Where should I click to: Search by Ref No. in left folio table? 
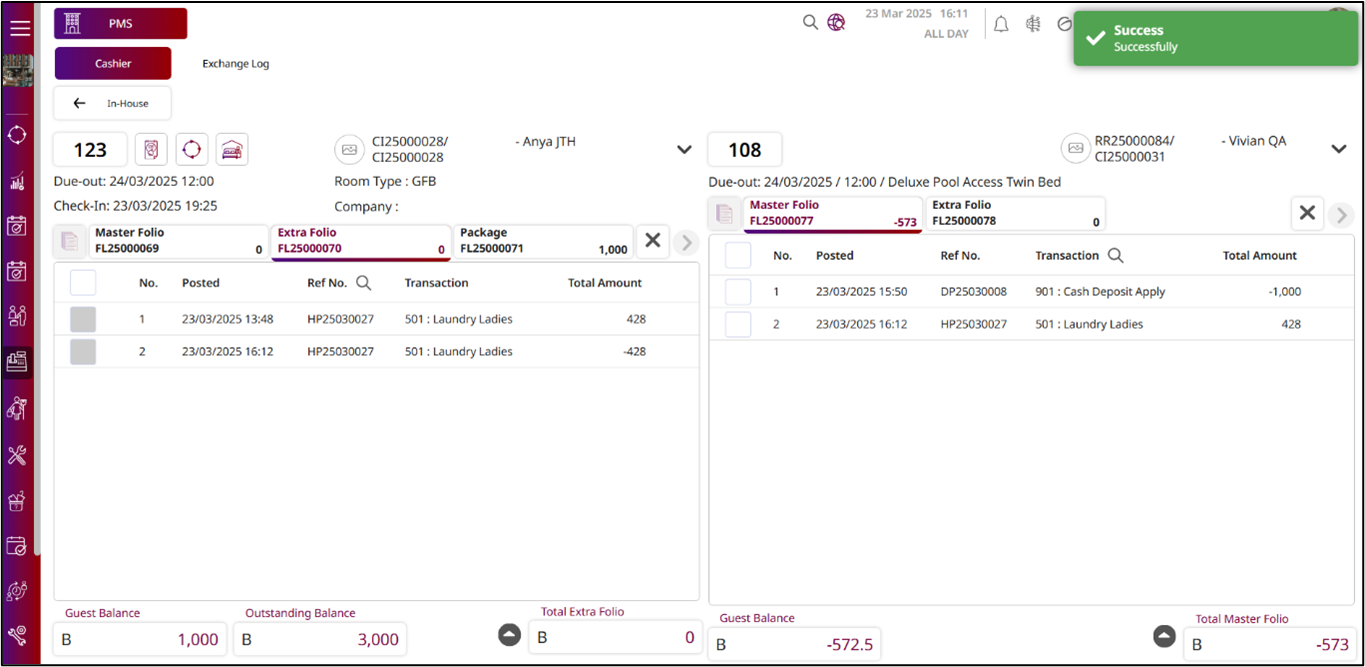pos(364,283)
